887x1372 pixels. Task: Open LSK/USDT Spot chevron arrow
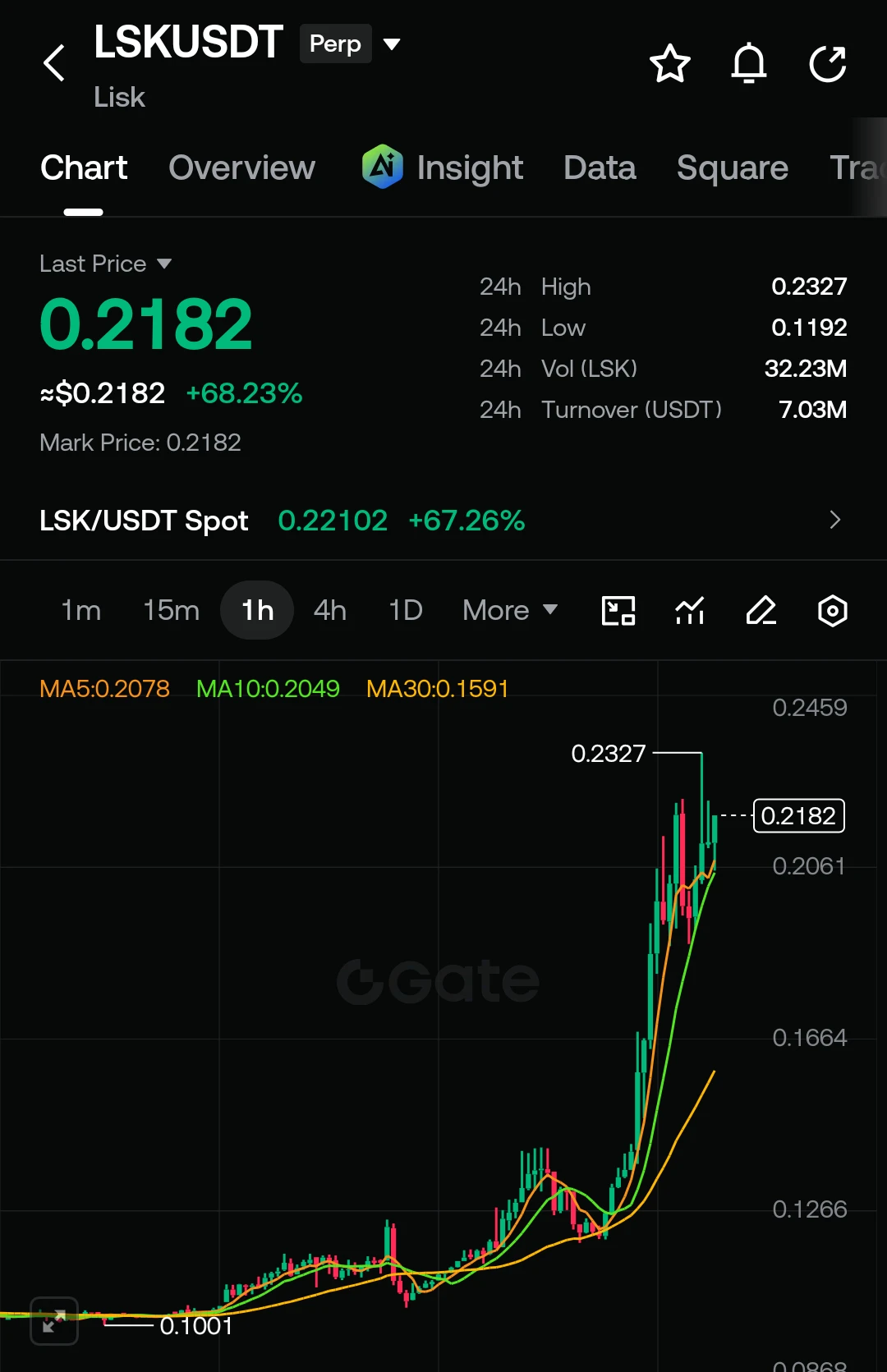834,520
